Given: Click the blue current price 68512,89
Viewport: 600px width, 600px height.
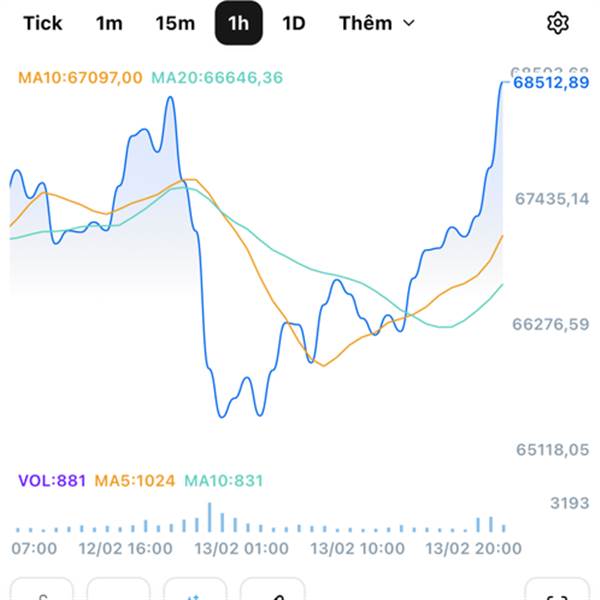Looking at the screenshot, I should [550, 84].
